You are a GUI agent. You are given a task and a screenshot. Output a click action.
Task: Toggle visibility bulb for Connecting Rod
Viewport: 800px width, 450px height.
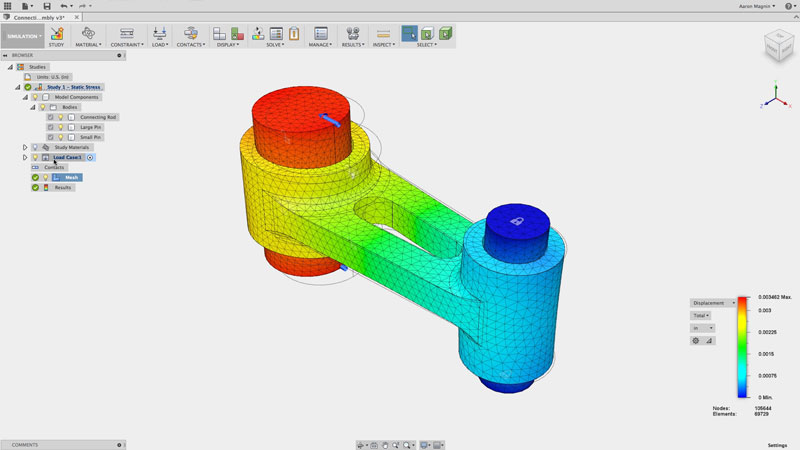pos(61,117)
